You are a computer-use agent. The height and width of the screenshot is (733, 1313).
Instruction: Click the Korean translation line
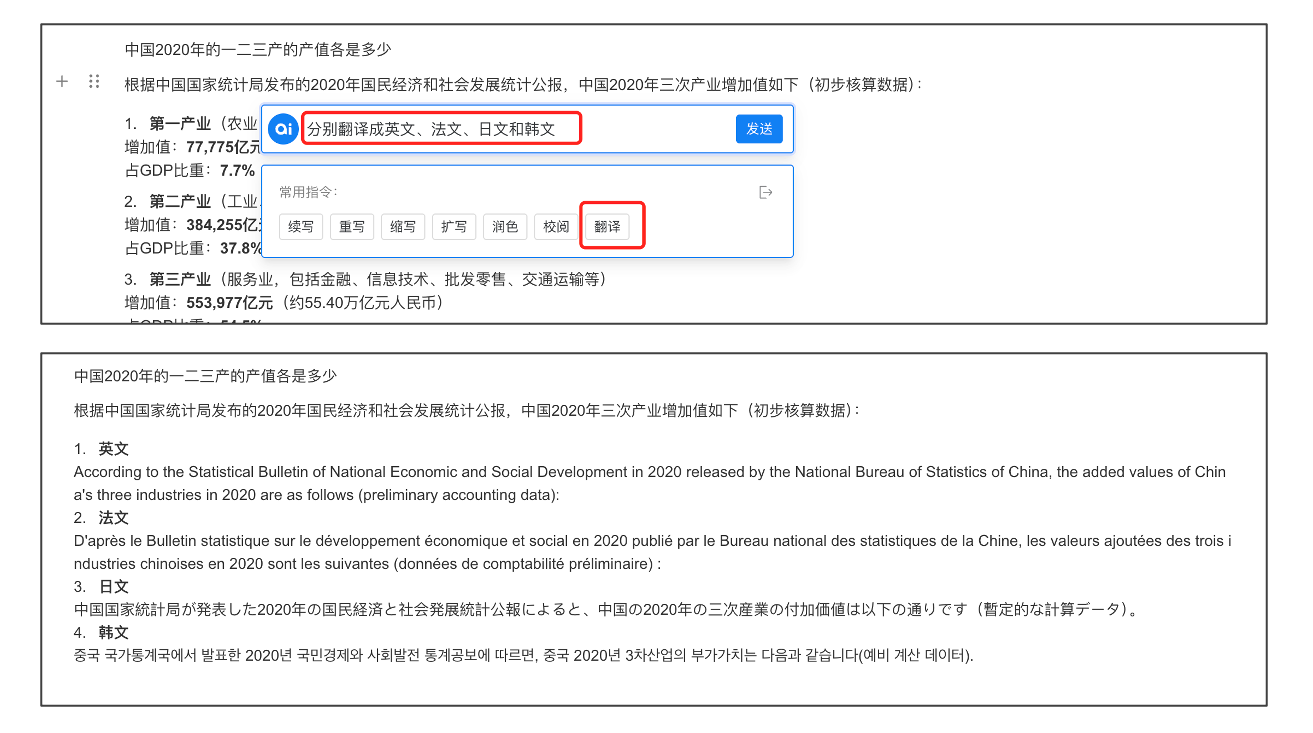click(524, 656)
